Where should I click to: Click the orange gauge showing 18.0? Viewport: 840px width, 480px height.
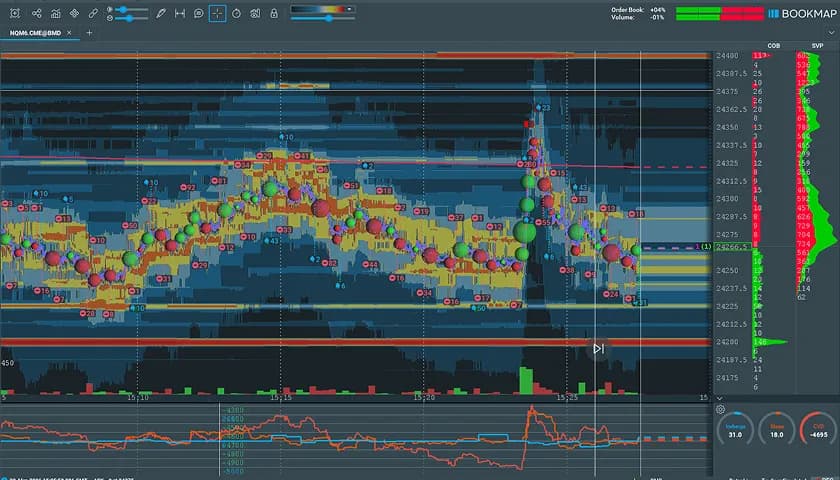777,430
